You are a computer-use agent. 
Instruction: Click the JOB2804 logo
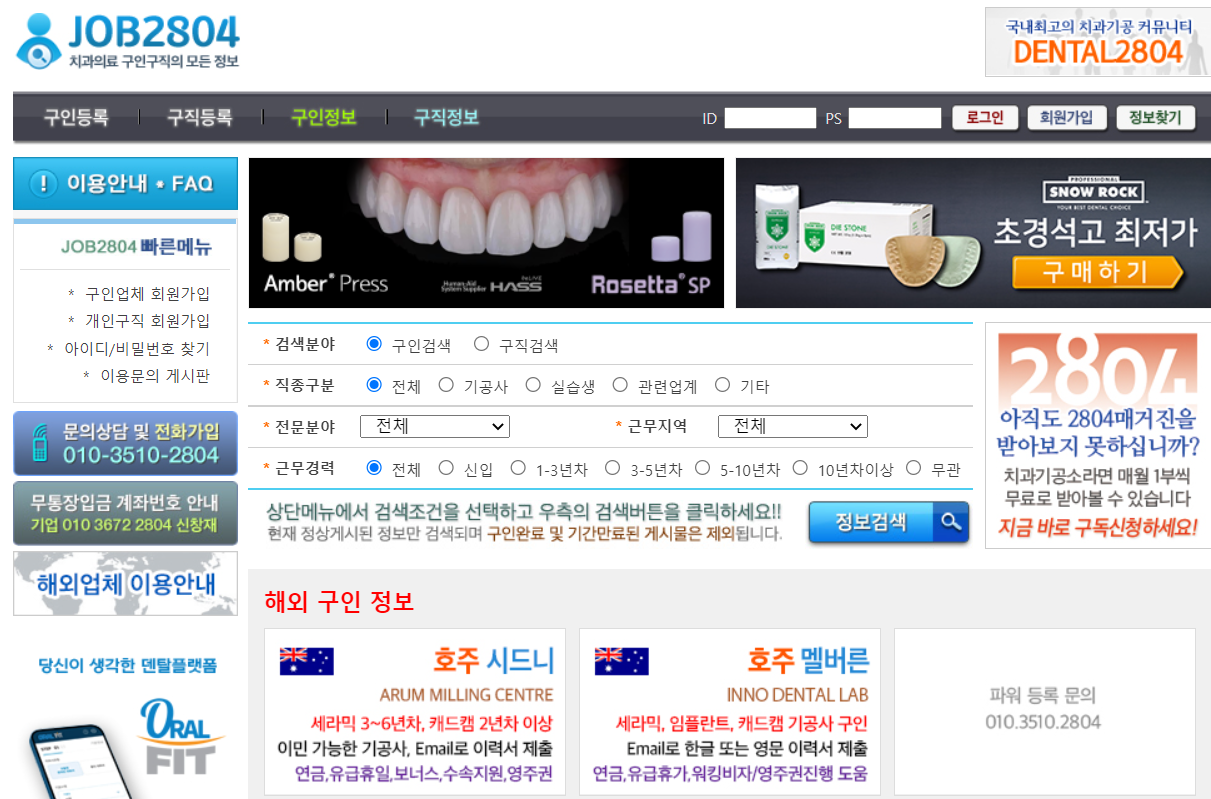(x=127, y=41)
